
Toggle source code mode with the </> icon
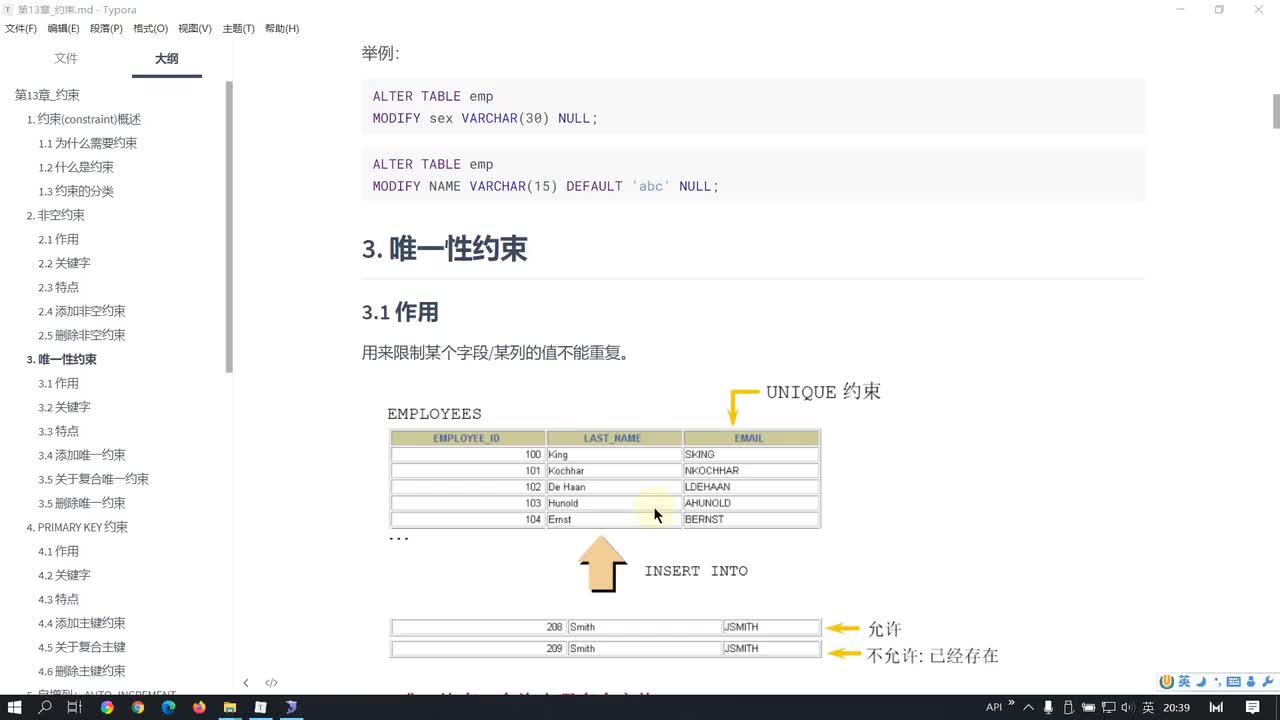click(271, 683)
